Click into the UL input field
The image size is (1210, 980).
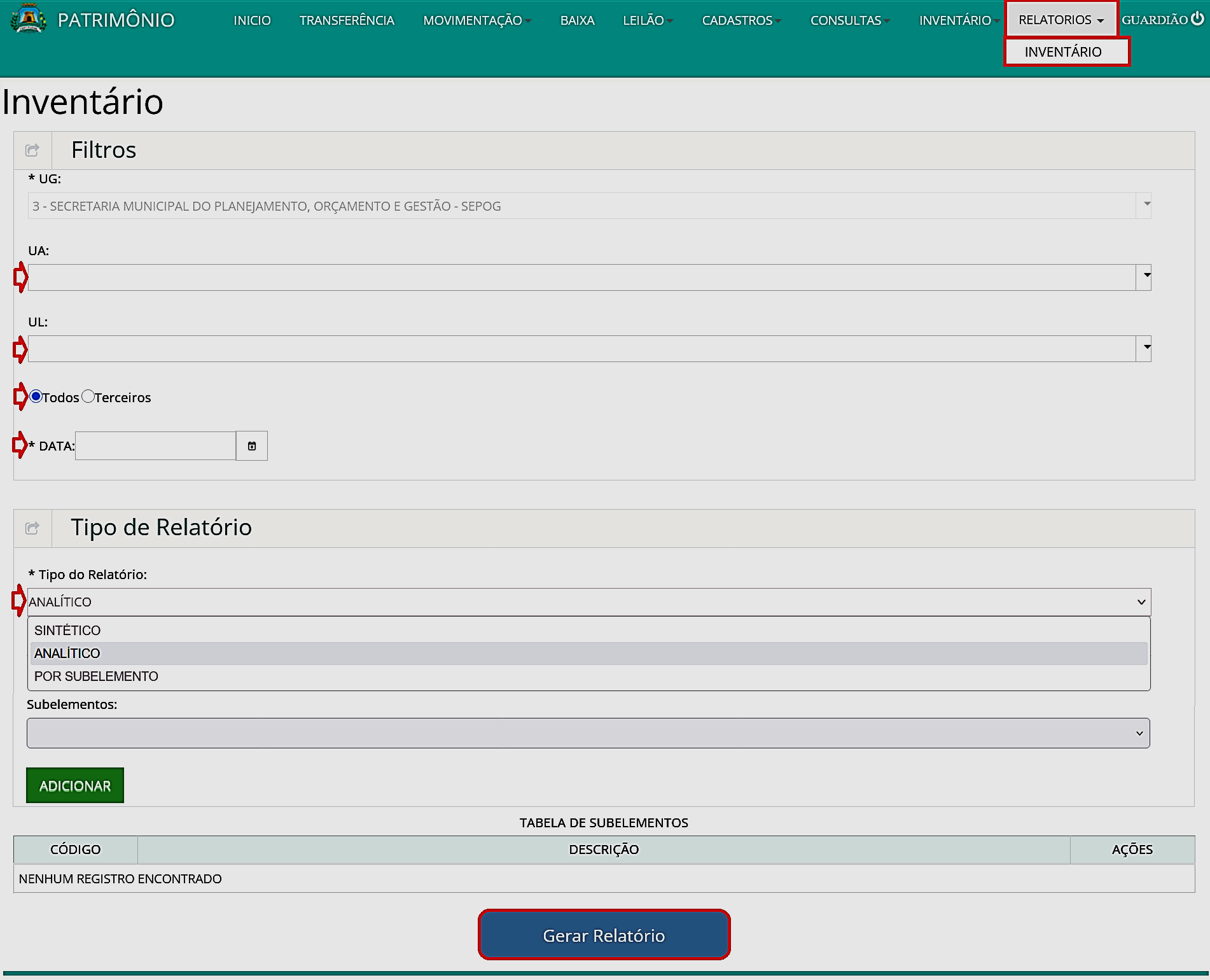582,349
